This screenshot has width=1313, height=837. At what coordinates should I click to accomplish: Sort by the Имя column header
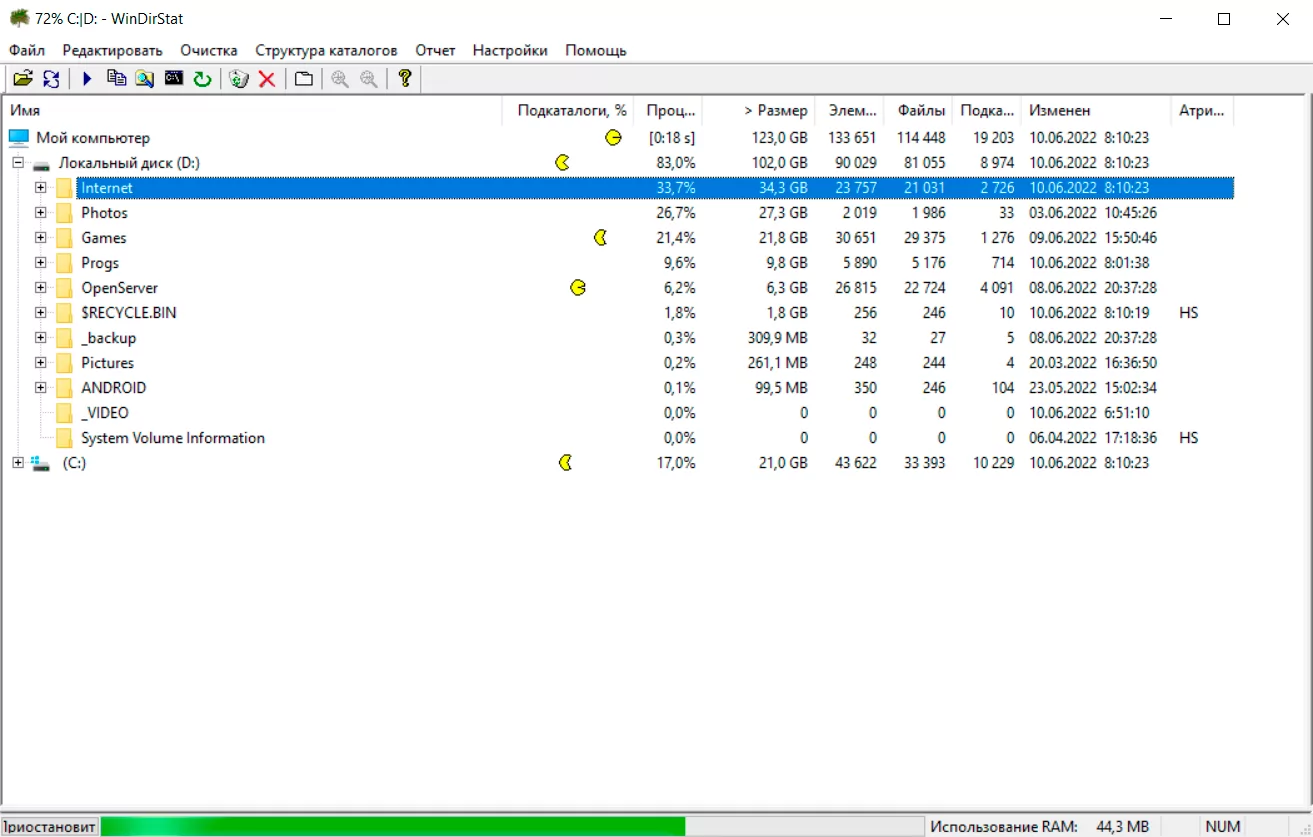(252, 111)
